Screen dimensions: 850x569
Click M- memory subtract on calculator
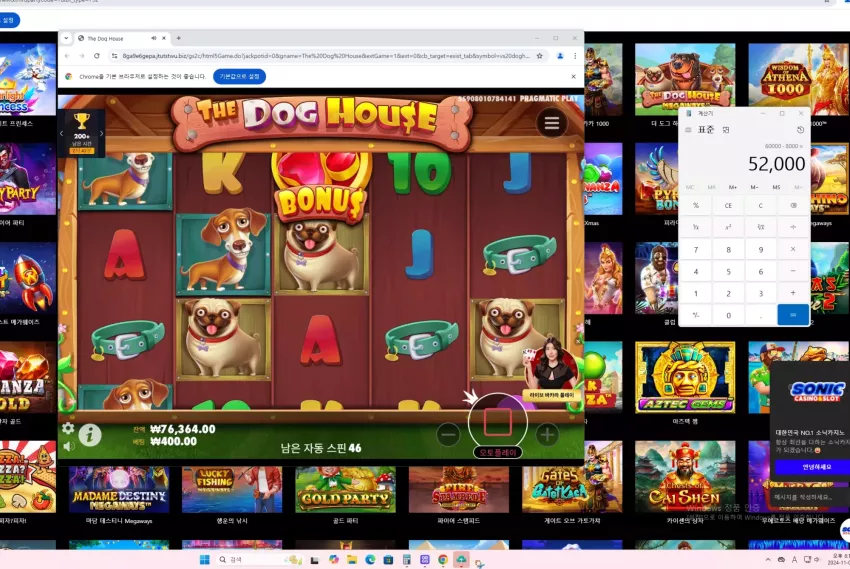point(754,187)
